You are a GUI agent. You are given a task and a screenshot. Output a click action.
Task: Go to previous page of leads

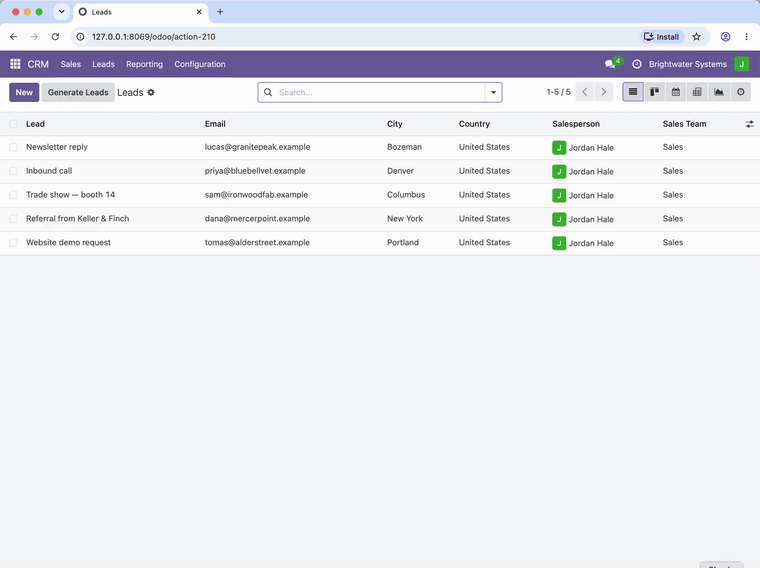pyautogui.click(x=585, y=92)
